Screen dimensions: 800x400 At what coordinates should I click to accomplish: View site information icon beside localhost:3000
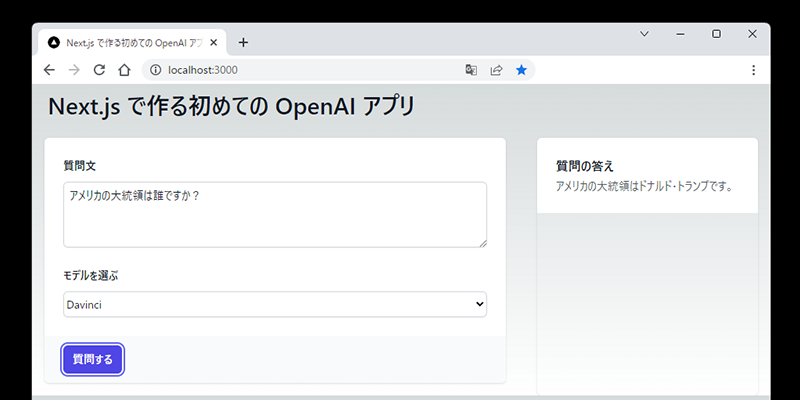coord(155,70)
